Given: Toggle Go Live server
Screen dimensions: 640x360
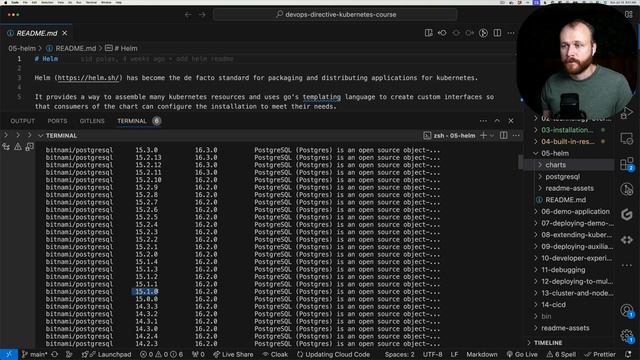Looking at the screenshot, I should 522,354.
